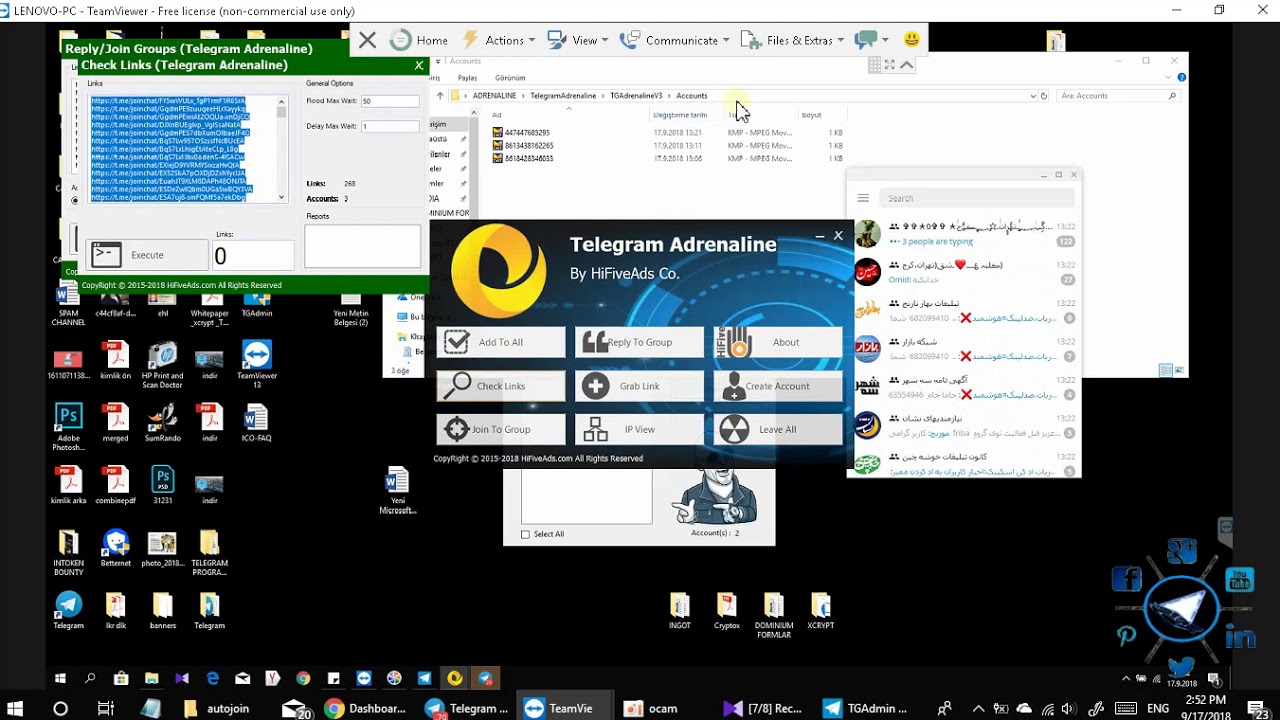Screen dimensions: 1280x720
Task: Open the About button in Telegram Adrenaline
Action: point(778,342)
